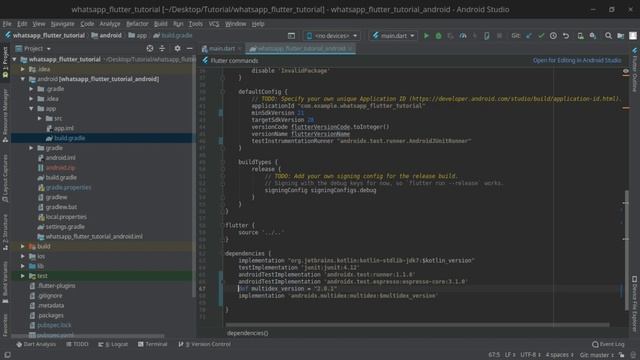Open the Refactor menu
The width and height of the screenshot is (640, 360).
[x=137, y=24]
